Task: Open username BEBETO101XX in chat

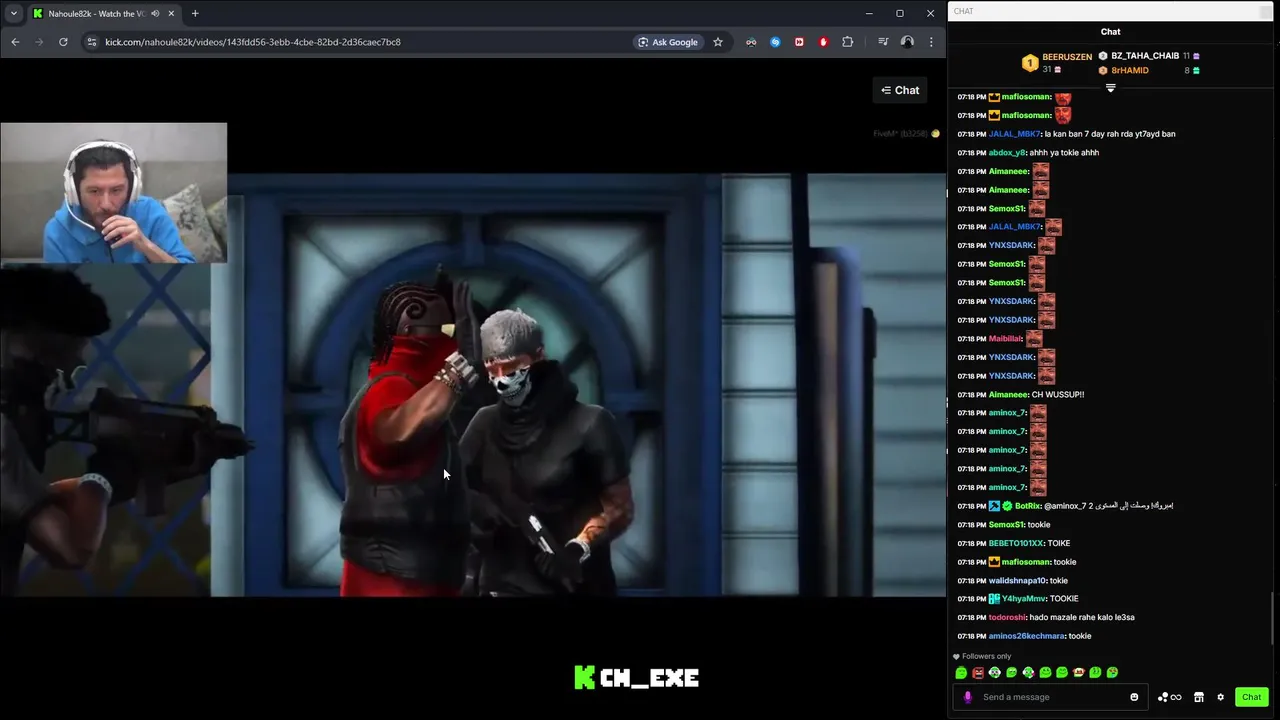Action: tap(1015, 543)
